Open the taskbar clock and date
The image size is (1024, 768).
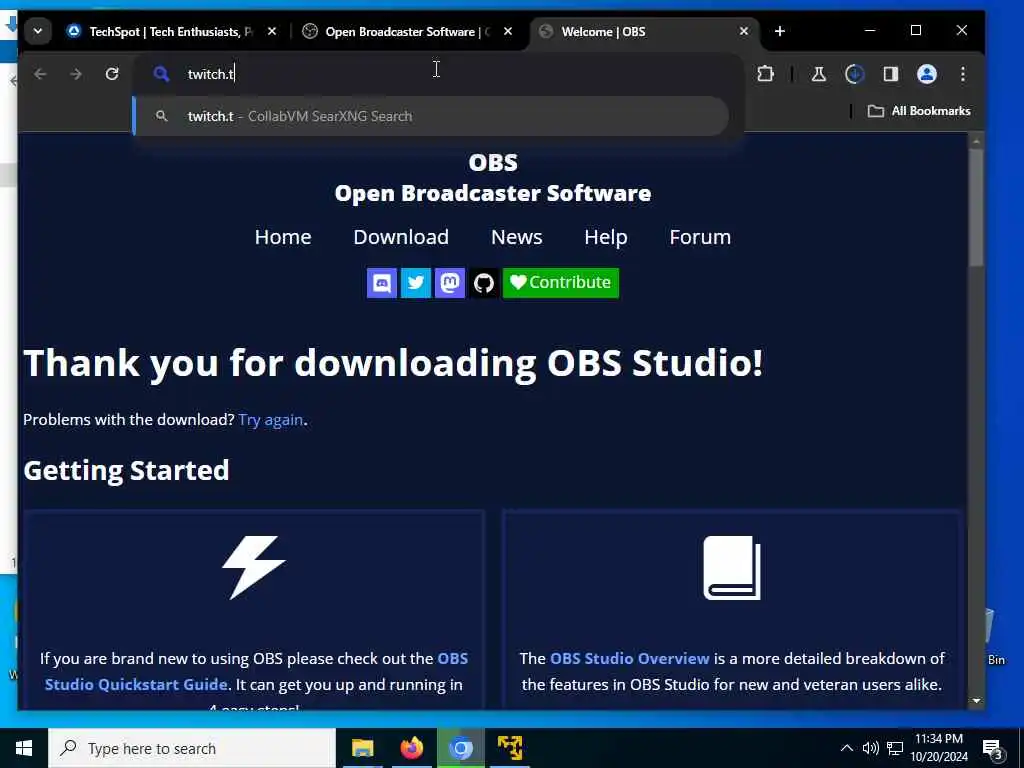pyautogui.click(x=939, y=748)
